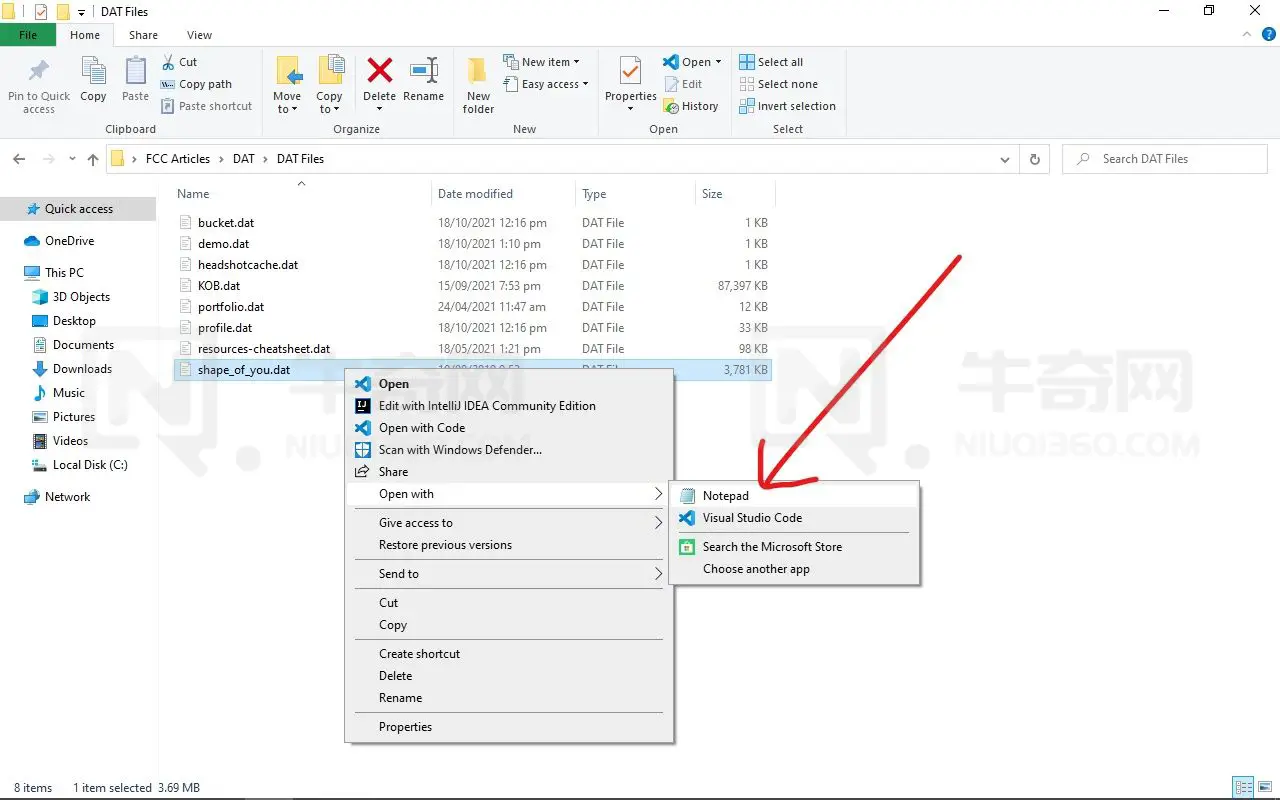Click Choose another app

(794, 569)
